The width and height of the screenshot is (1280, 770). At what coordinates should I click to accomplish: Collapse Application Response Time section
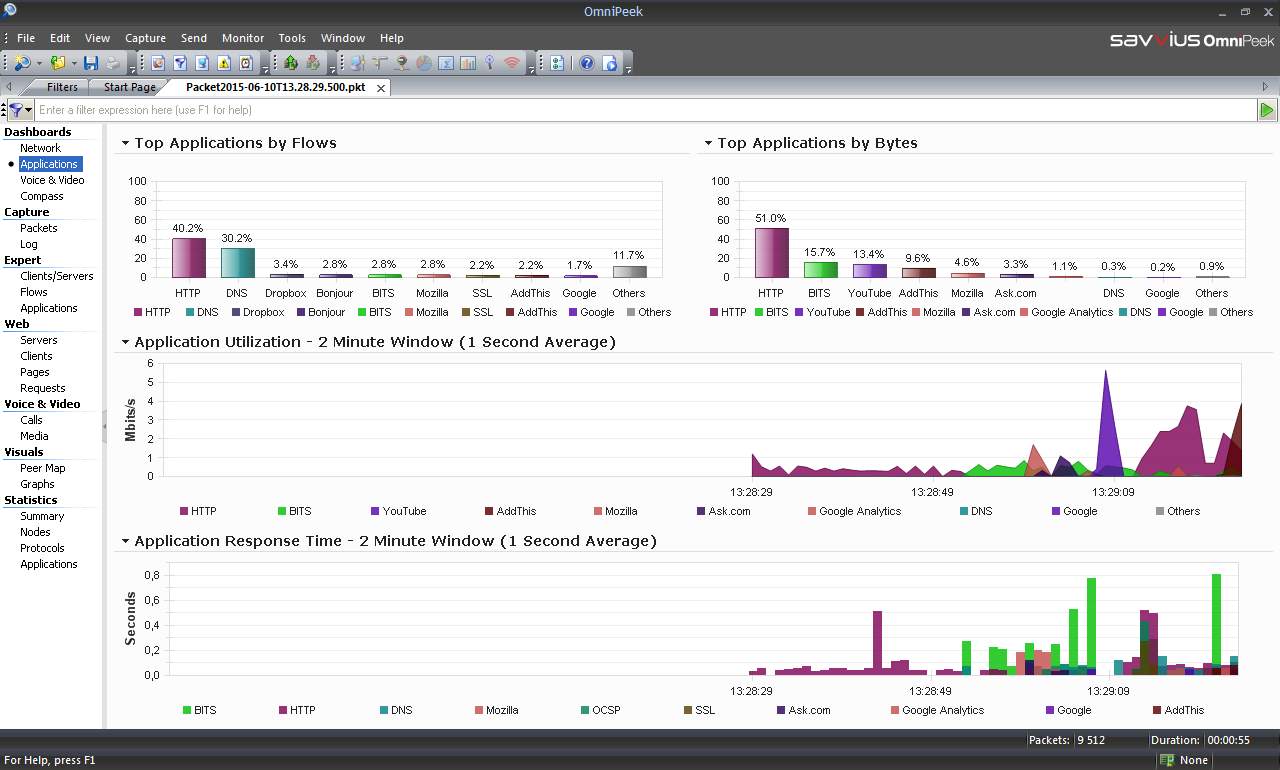(125, 541)
